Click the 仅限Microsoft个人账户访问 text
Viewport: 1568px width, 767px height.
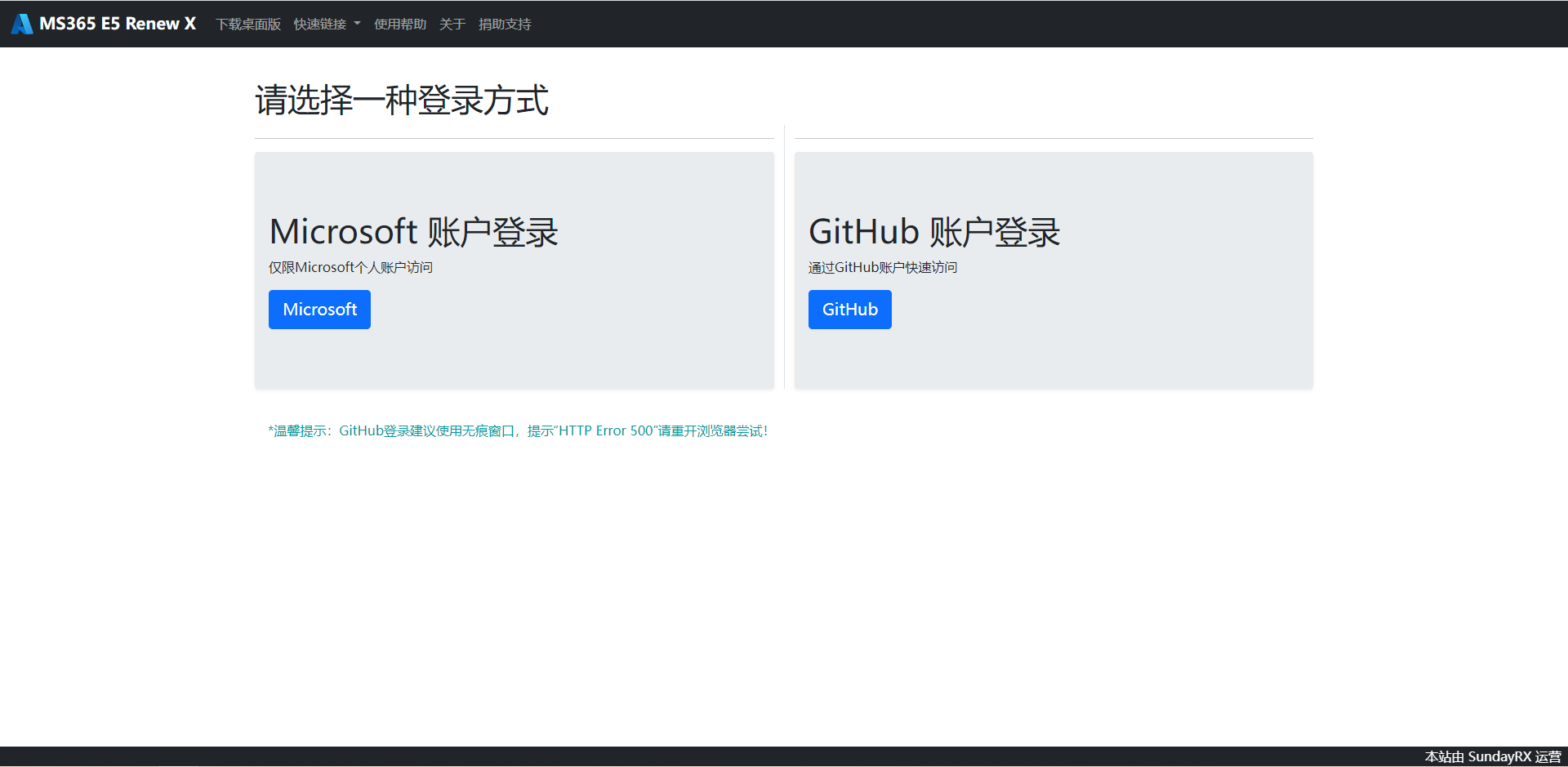point(351,267)
